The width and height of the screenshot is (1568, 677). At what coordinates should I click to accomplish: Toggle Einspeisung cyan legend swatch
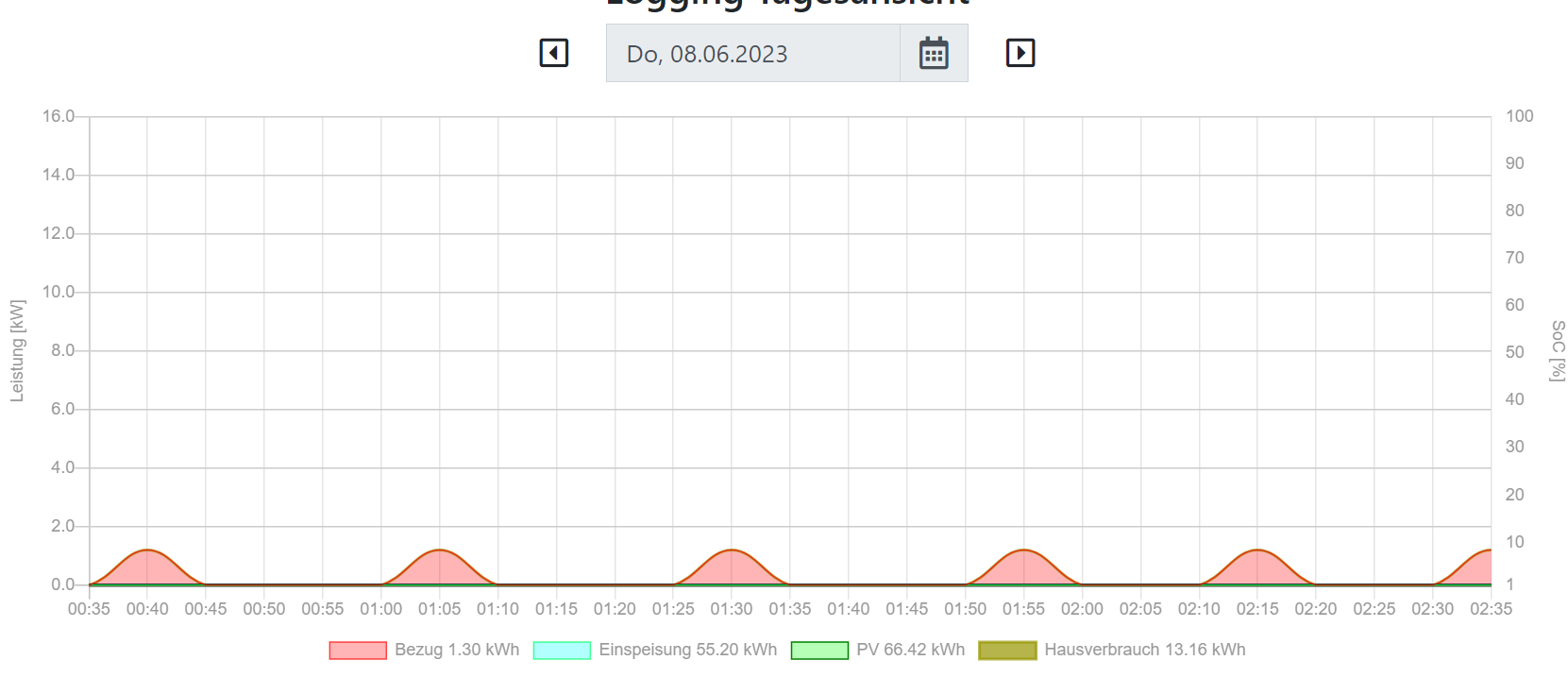(562, 651)
